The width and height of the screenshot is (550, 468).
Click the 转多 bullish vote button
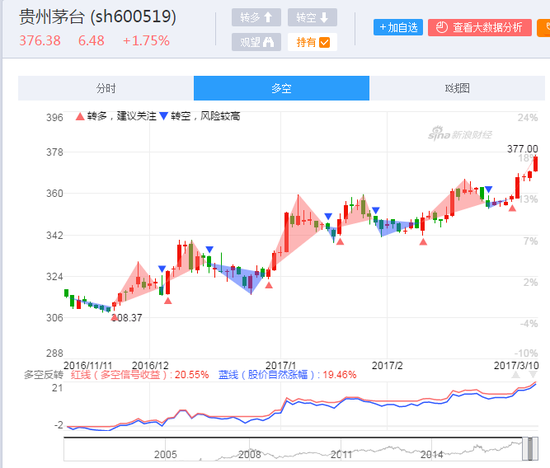pos(256,17)
